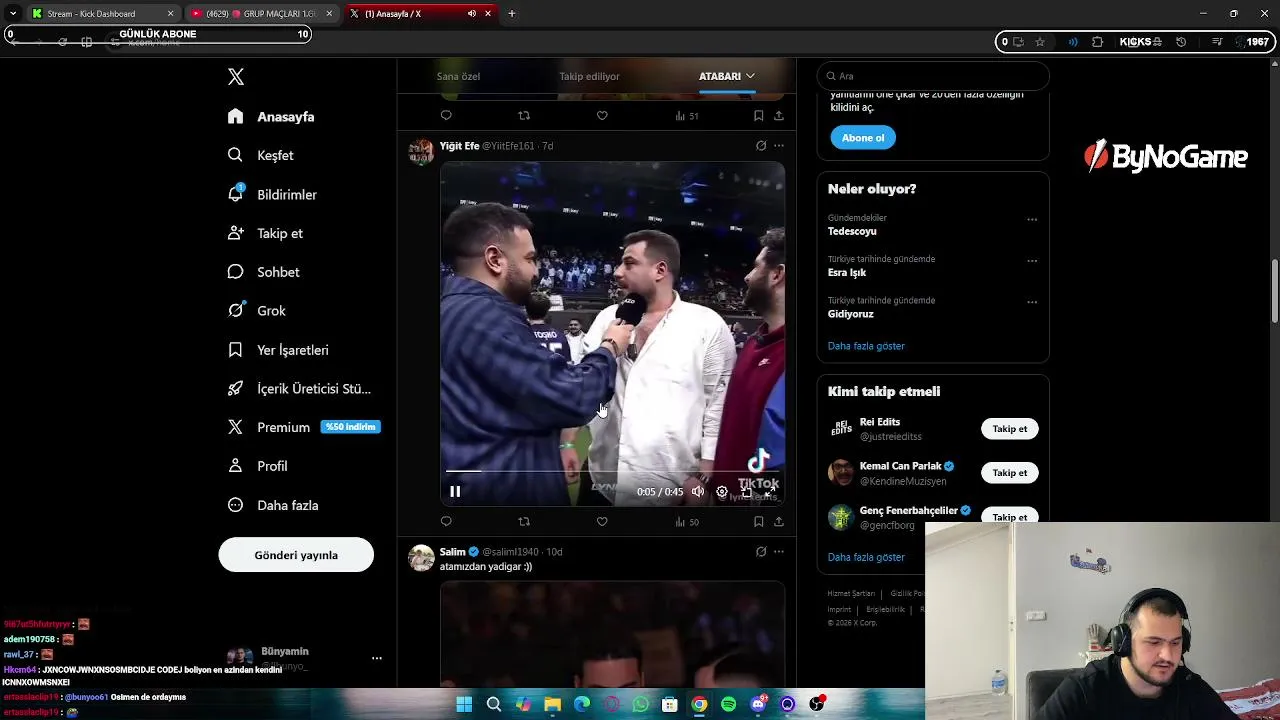Switch to Sana özel tab
The image size is (1280, 720).
coord(458,76)
